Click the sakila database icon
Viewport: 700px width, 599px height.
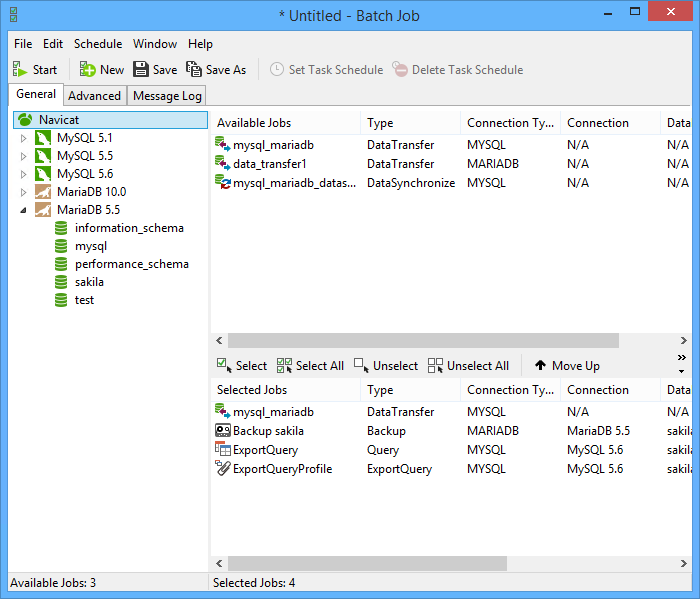[x=61, y=282]
